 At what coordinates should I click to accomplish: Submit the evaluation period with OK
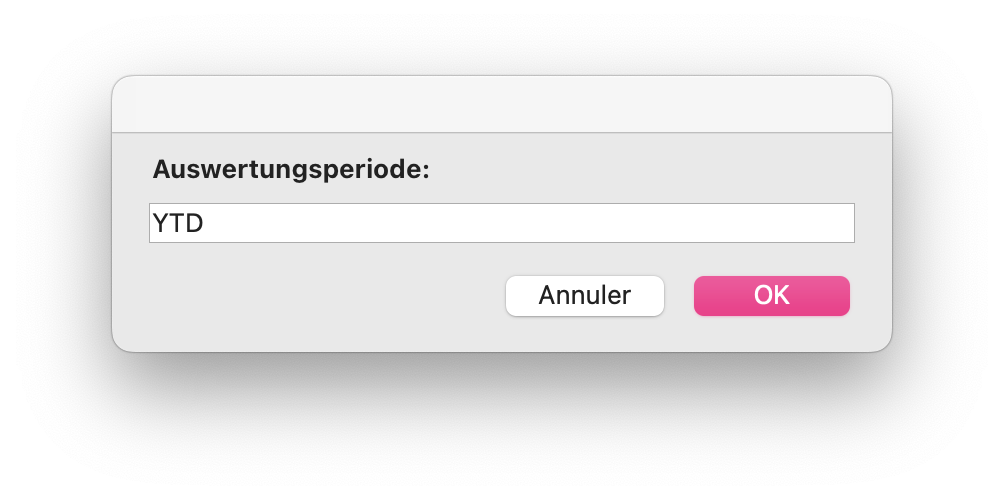772,296
